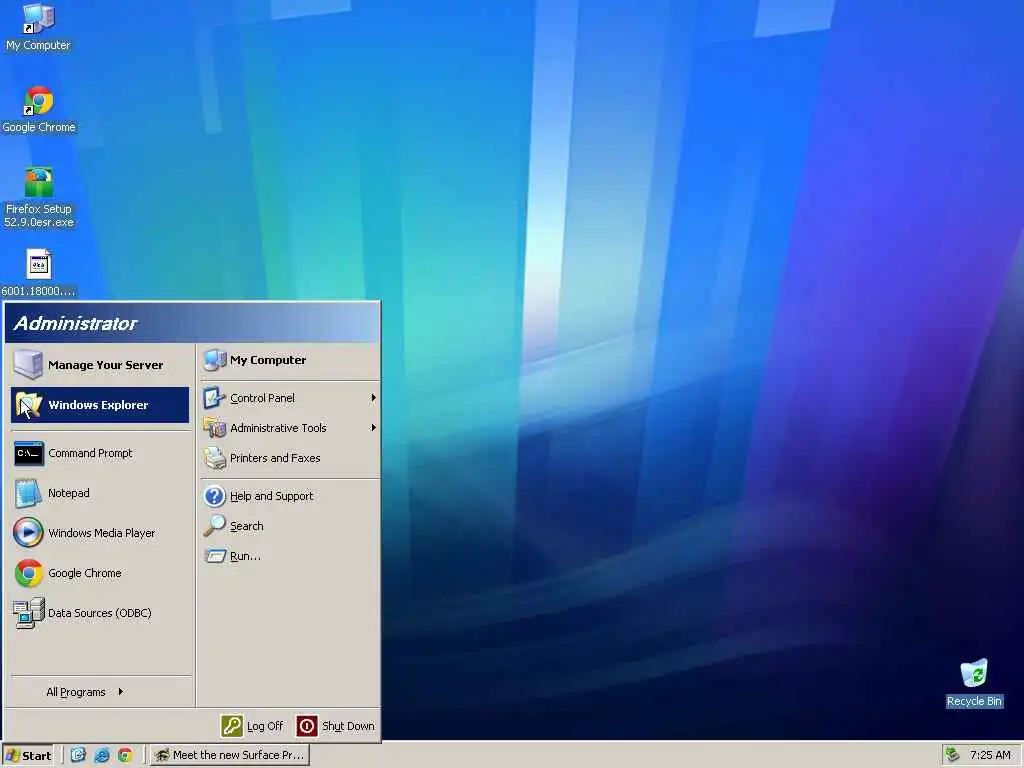Click the Log Off button
Viewport: 1024px width, 768px height.
tap(253, 726)
